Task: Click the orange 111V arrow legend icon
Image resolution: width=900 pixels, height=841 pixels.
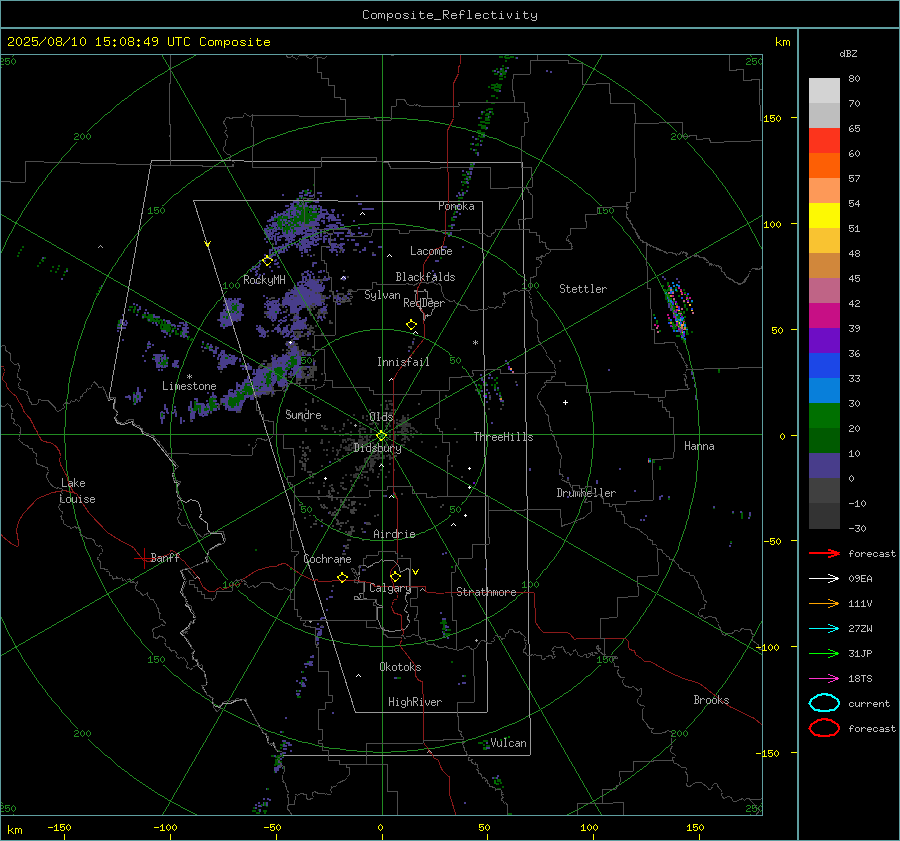Action: (824, 603)
